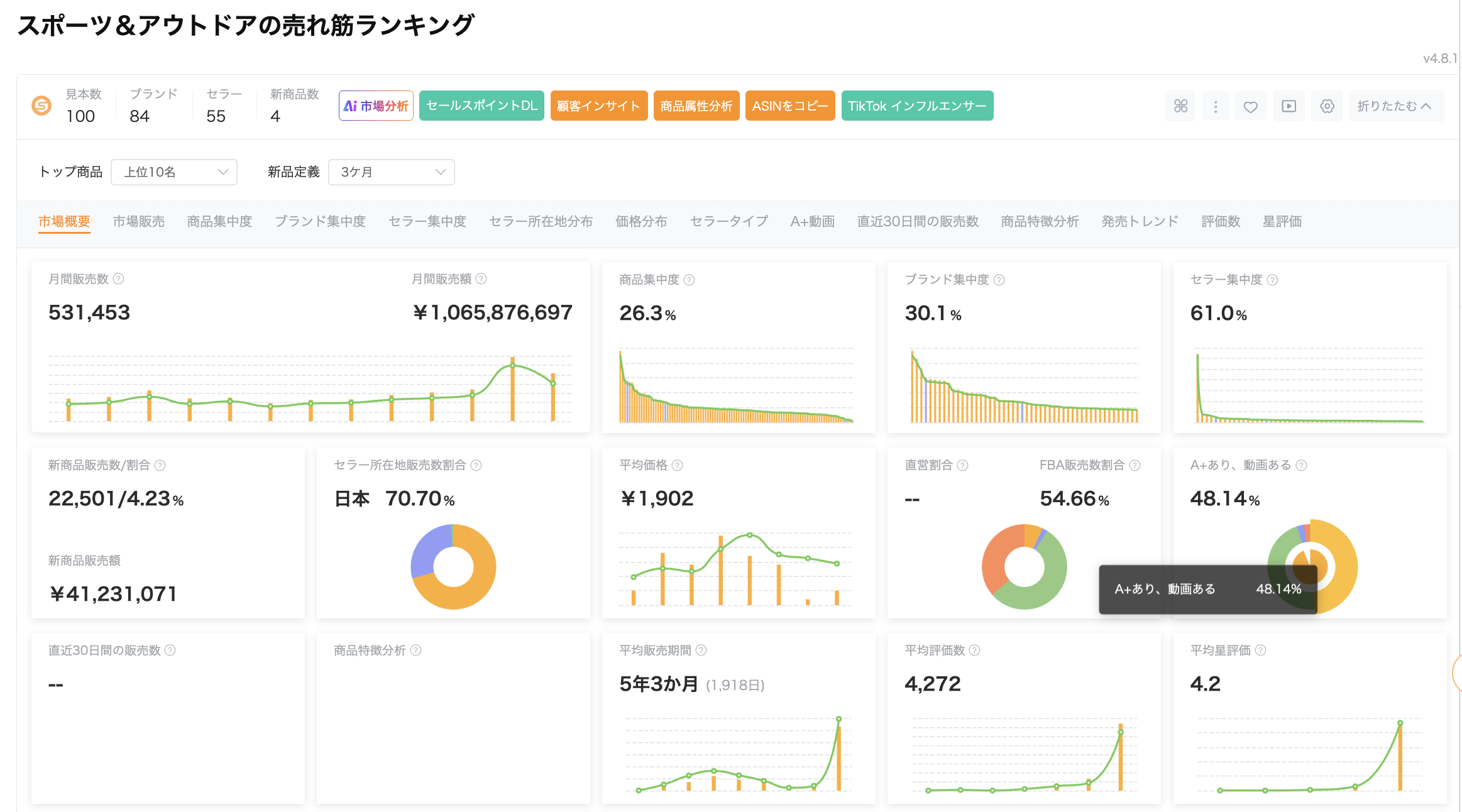Open the 新品定義 3ケ月 dropdown
The image size is (1462, 812).
coord(391,172)
